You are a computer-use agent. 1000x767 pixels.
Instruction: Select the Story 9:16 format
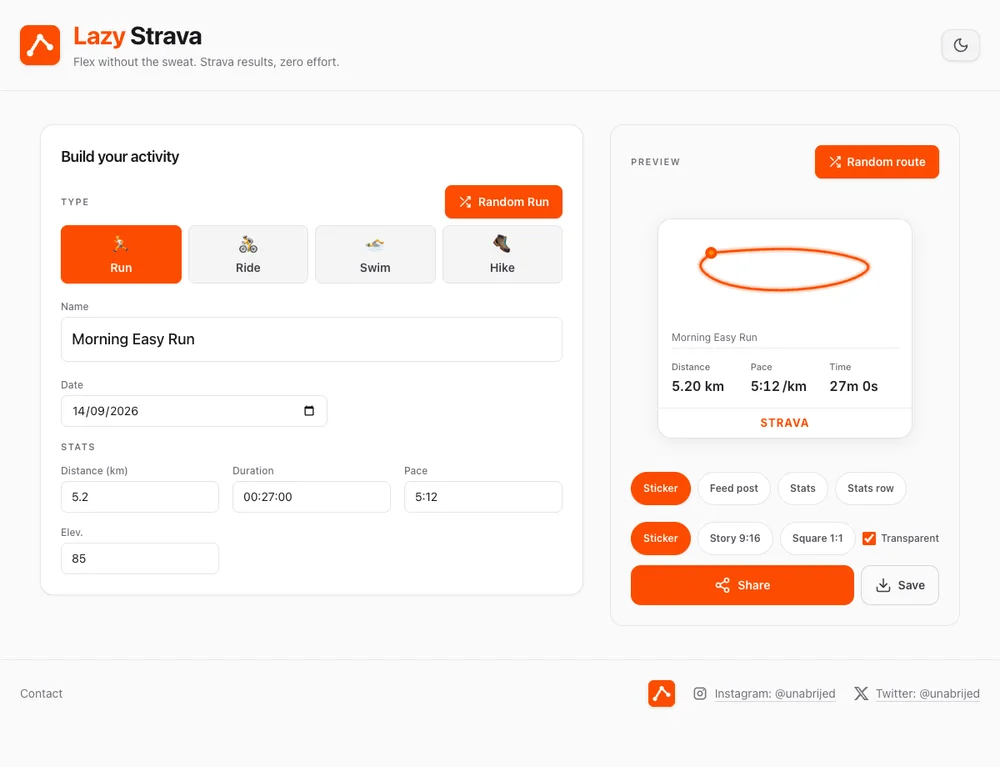point(735,538)
